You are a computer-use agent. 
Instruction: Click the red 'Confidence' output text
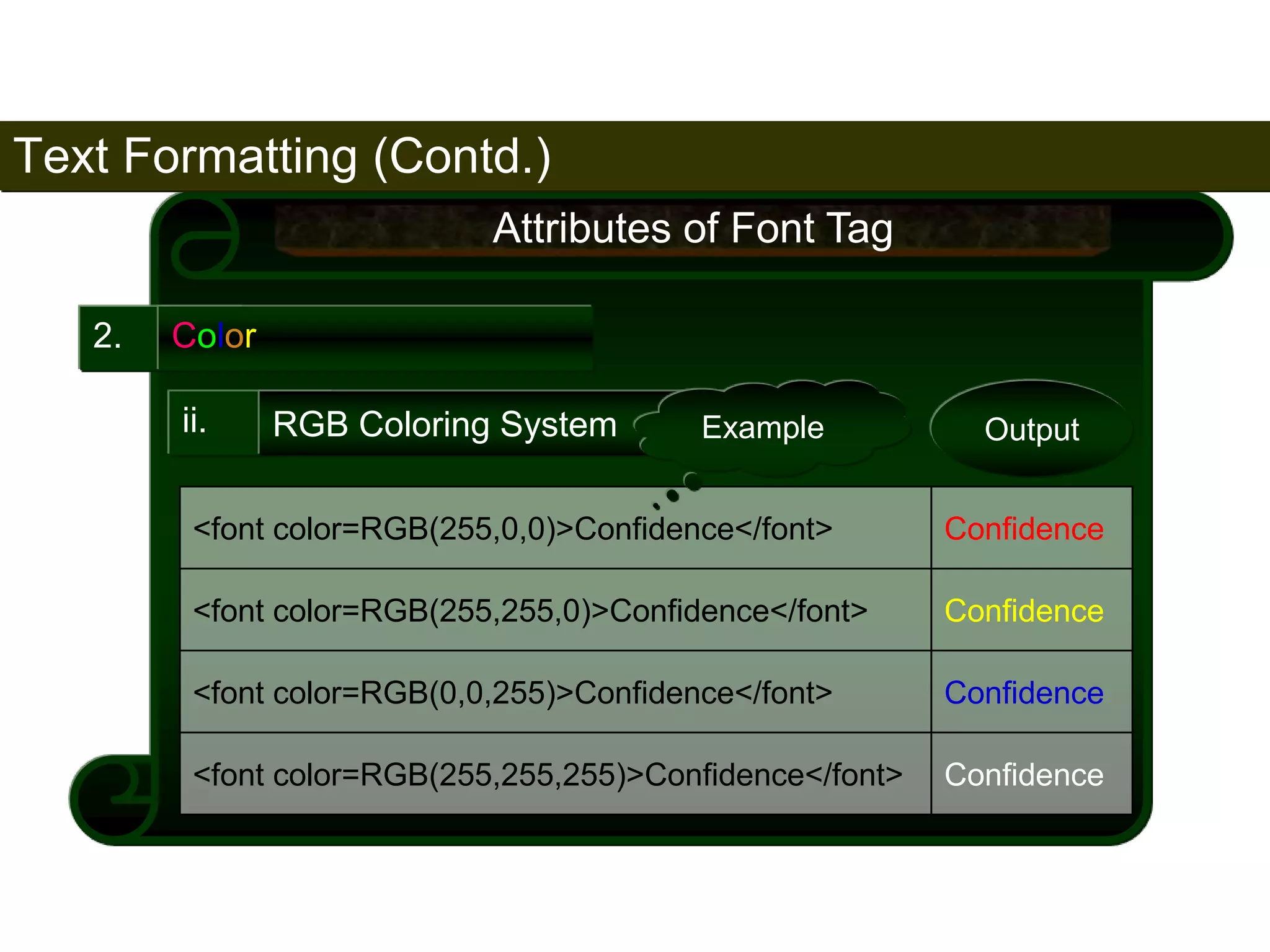click(1024, 529)
